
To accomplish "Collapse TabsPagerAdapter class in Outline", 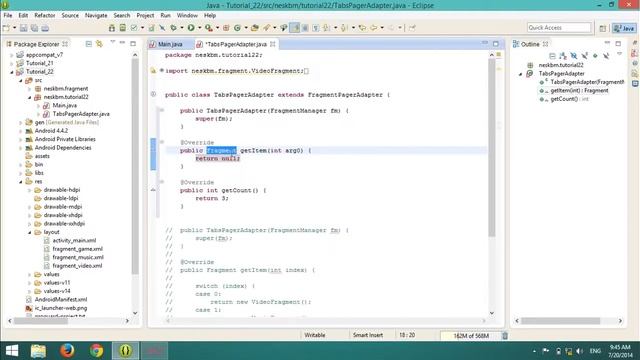I will 520,74.
